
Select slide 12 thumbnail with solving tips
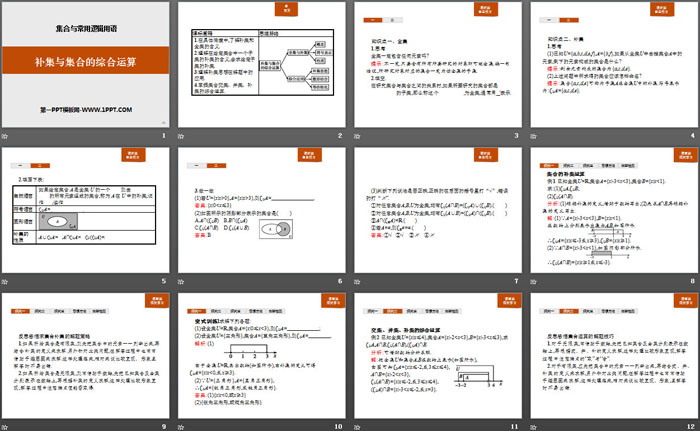(x=614, y=356)
